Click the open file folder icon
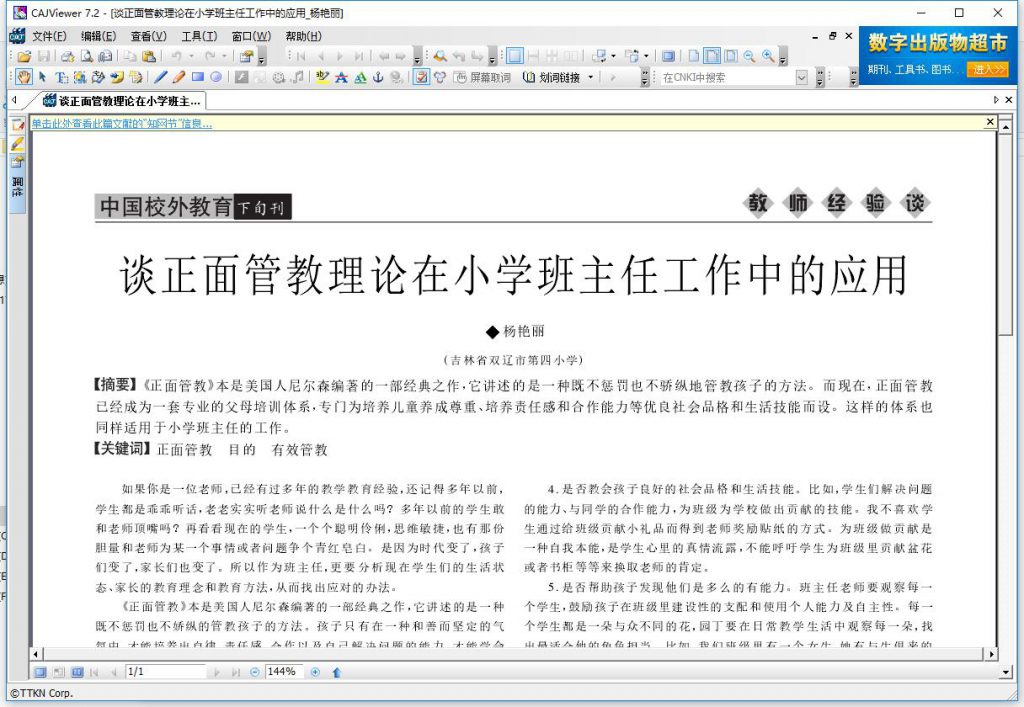 click(x=24, y=57)
